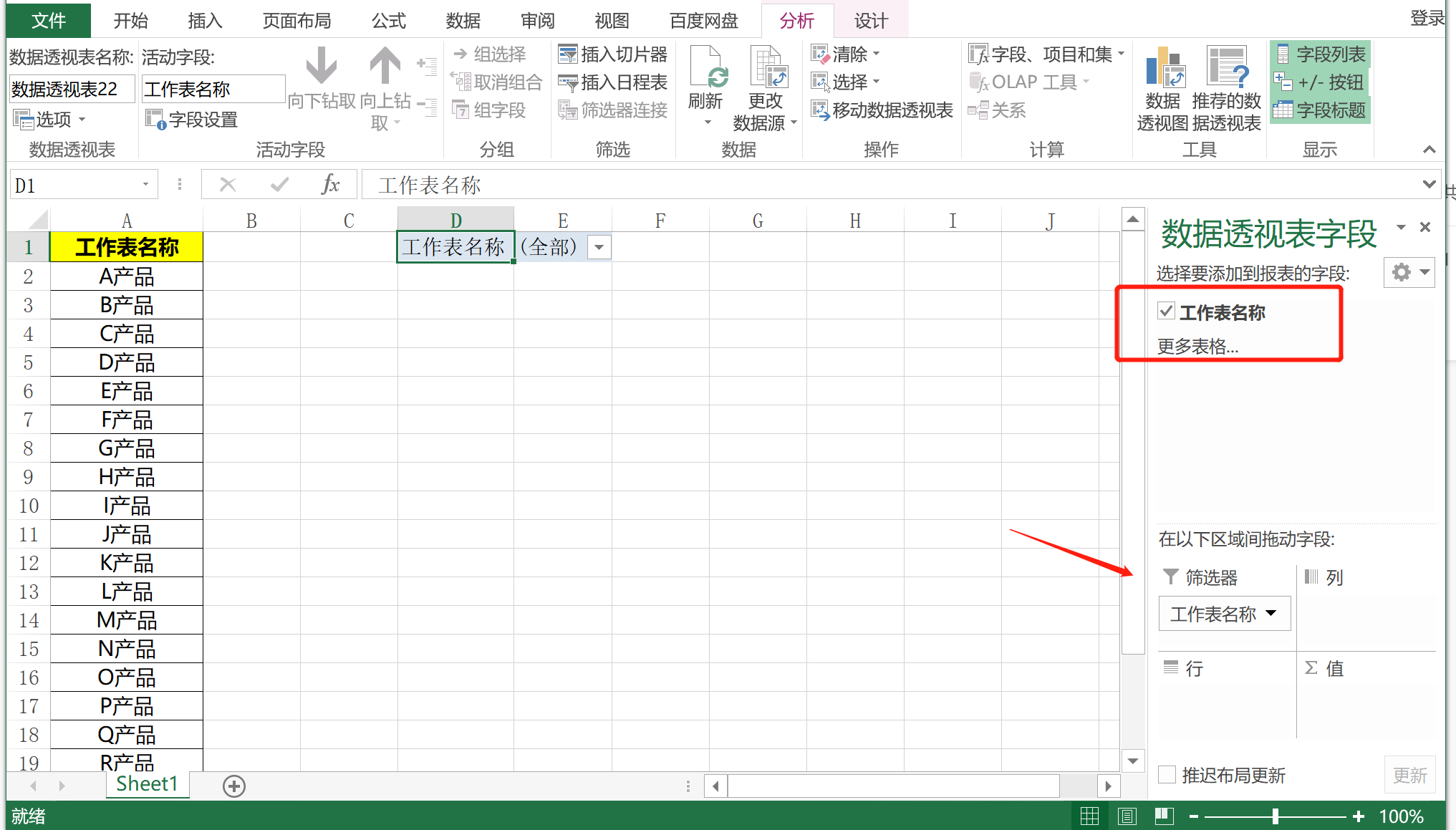Switch to Page Layout view icon
The height and width of the screenshot is (830, 1456).
coord(1127,816)
